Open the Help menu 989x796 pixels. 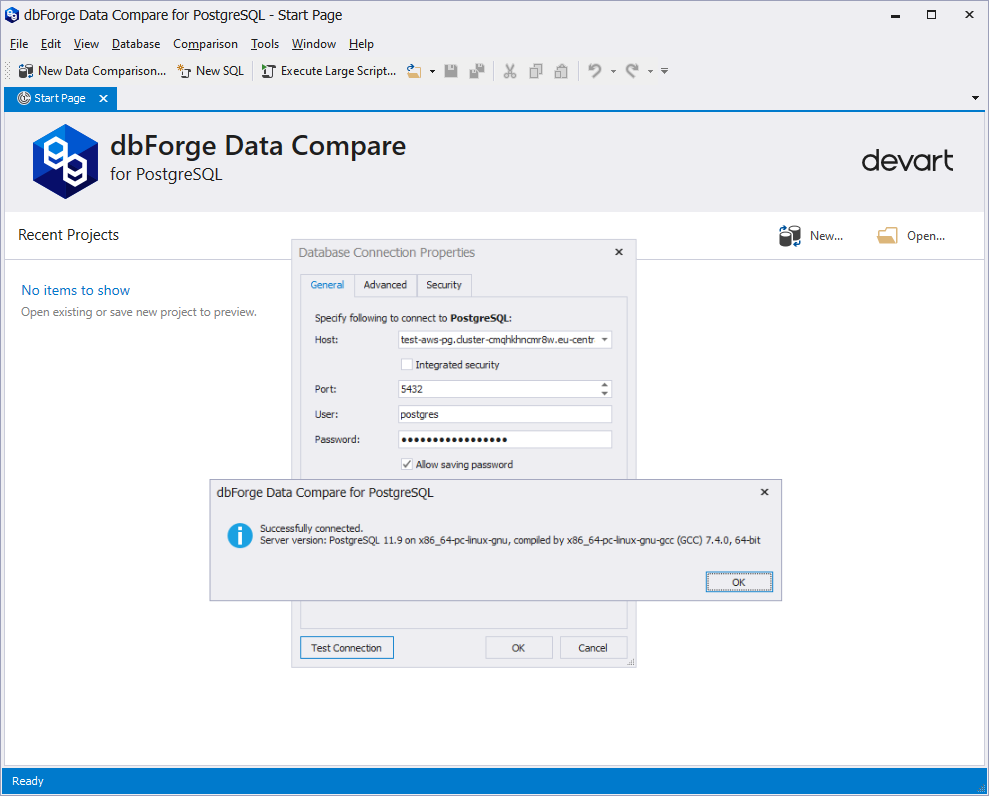(x=361, y=44)
